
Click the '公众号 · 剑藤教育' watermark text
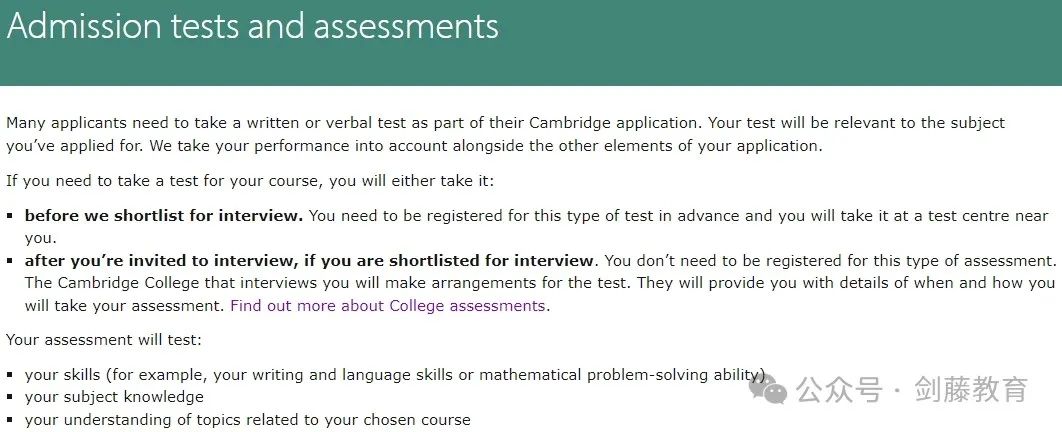coord(912,390)
